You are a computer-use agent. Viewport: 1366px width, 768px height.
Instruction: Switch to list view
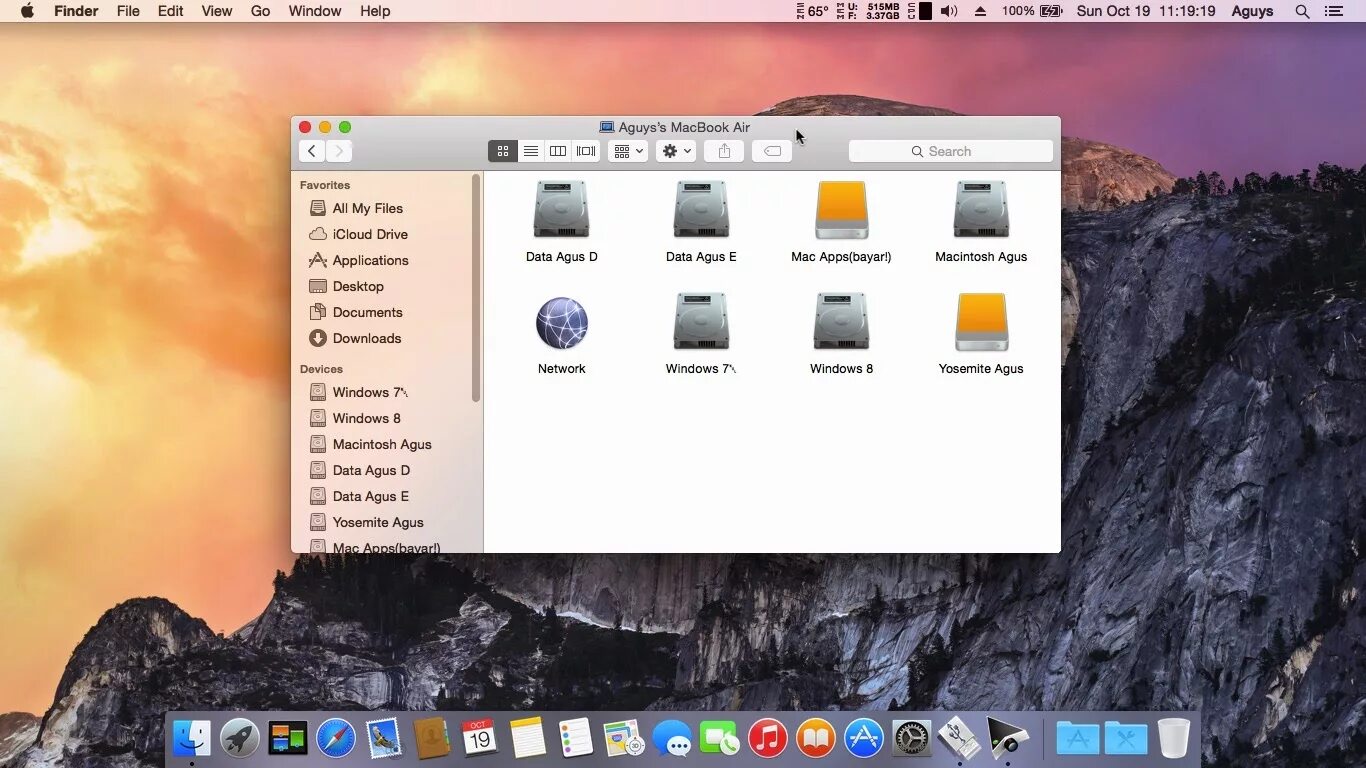pyautogui.click(x=531, y=151)
